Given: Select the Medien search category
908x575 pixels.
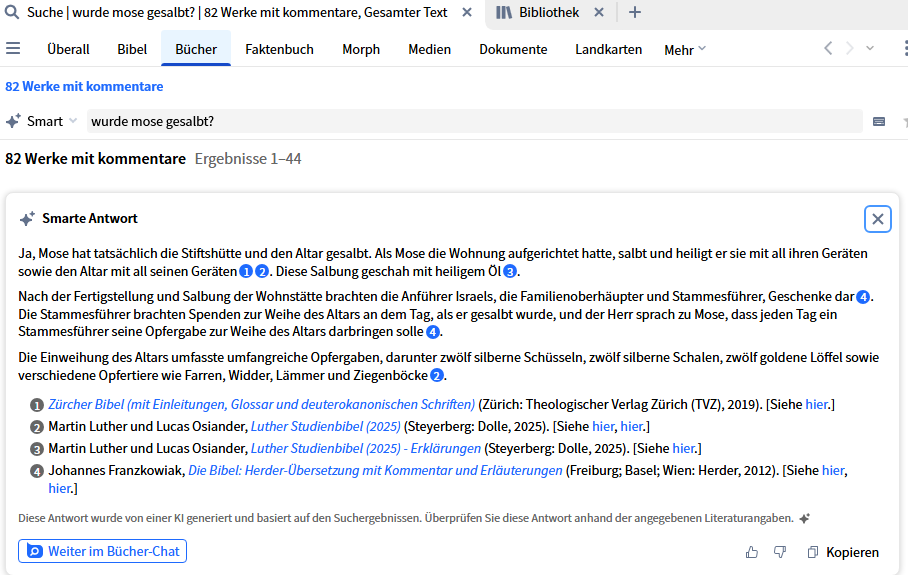Looking at the screenshot, I should tap(429, 49).
